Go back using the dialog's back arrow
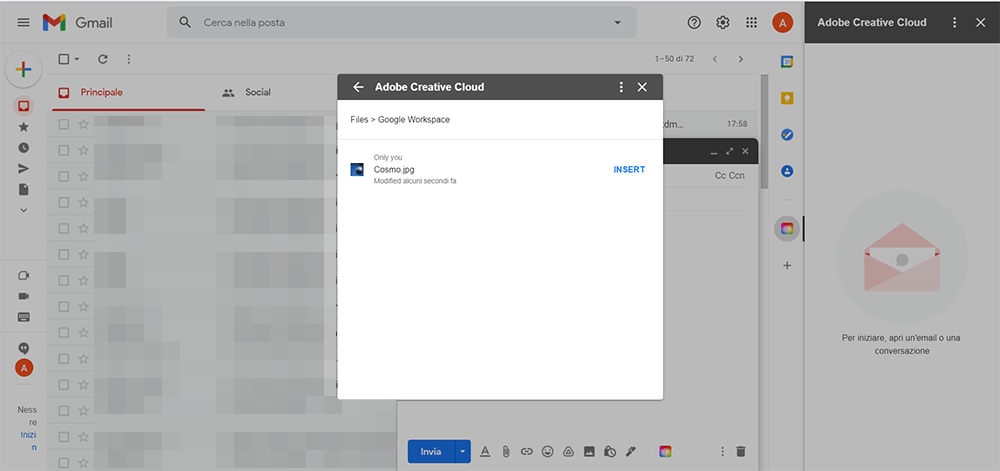Viewport: 1000px width, 471px height. pos(358,87)
